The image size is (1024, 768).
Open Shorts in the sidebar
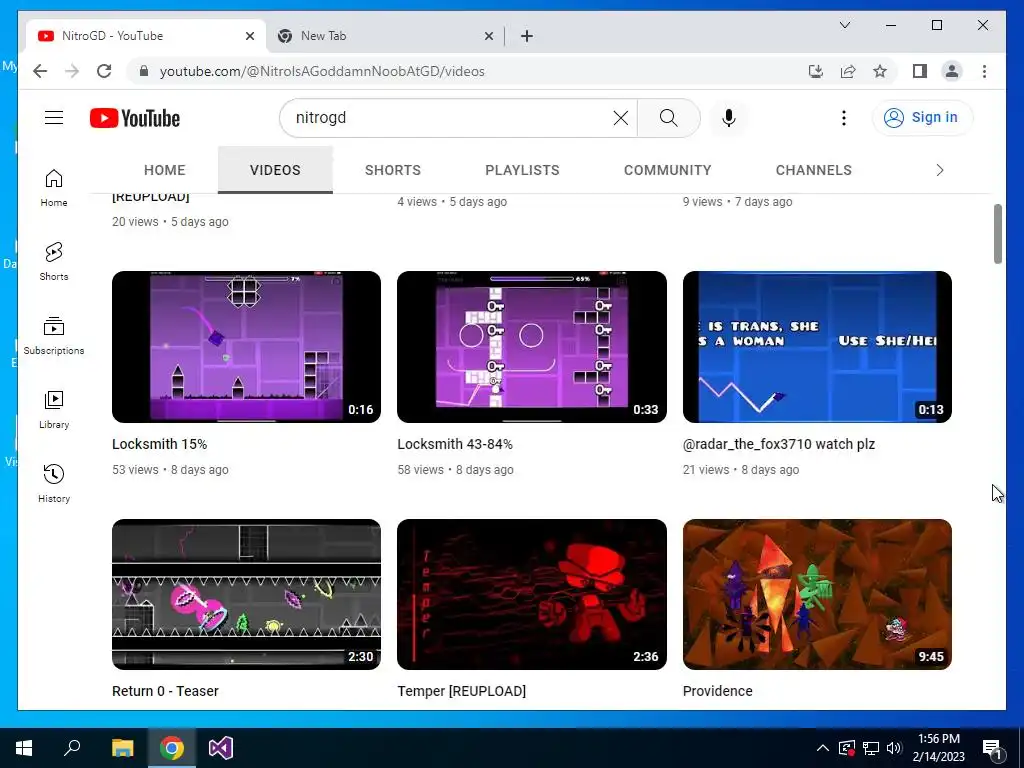coord(54,262)
